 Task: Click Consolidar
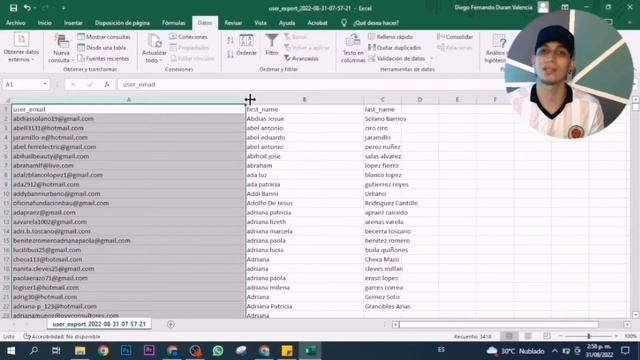(x=455, y=37)
